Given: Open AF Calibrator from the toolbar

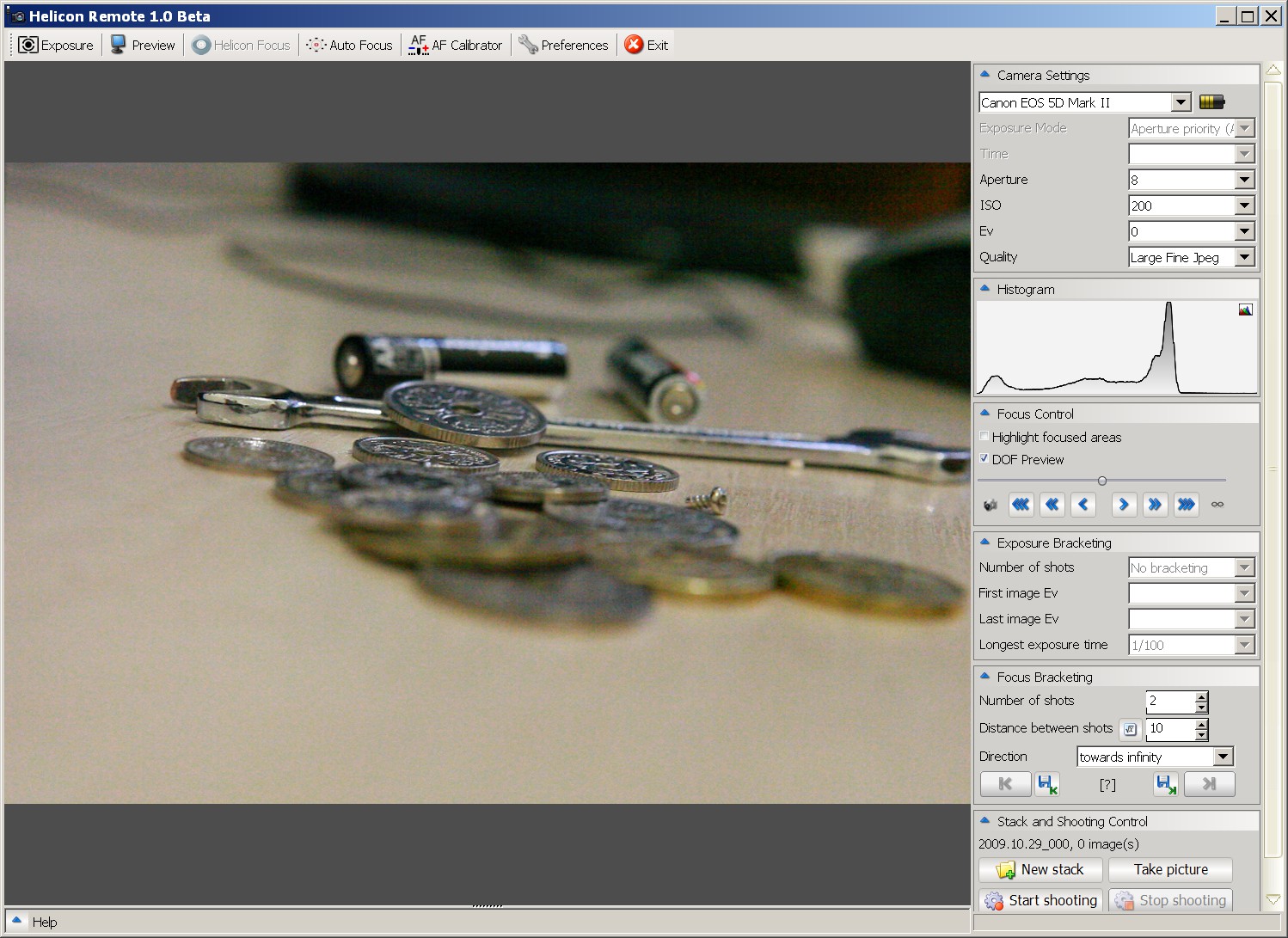Looking at the screenshot, I should (x=456, y=45).
